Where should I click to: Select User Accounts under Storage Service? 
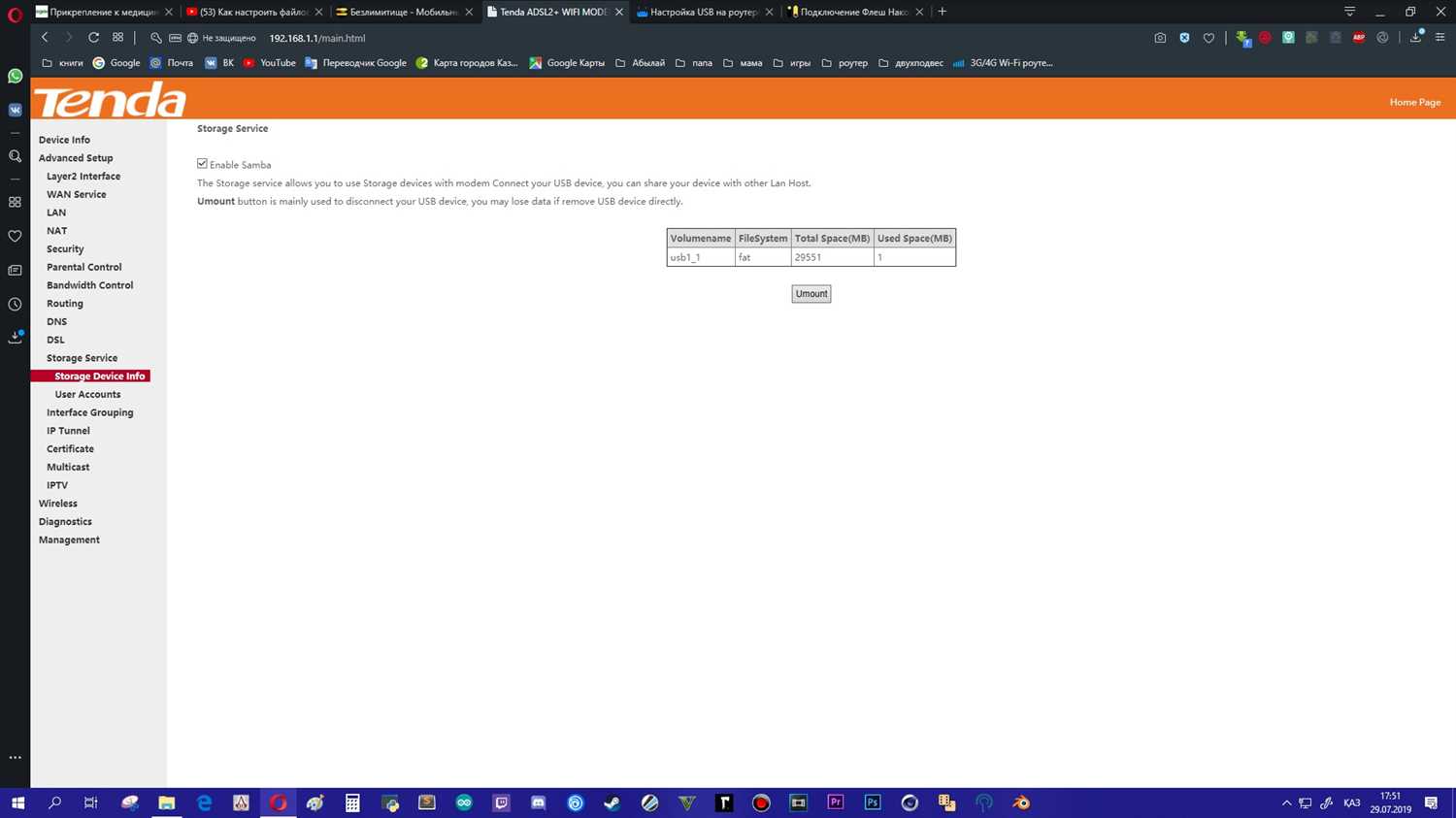87,394
